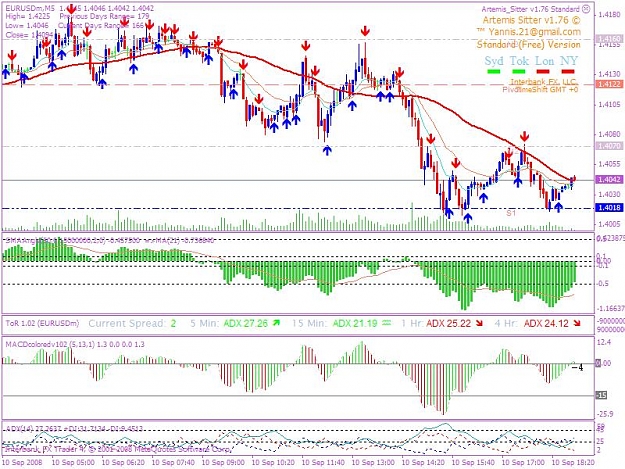Click the 'PivotTimeShift GMT +0' text
The width and height of the screenshot is (625, 469).
pyautogui.click(x=540, y=90)
